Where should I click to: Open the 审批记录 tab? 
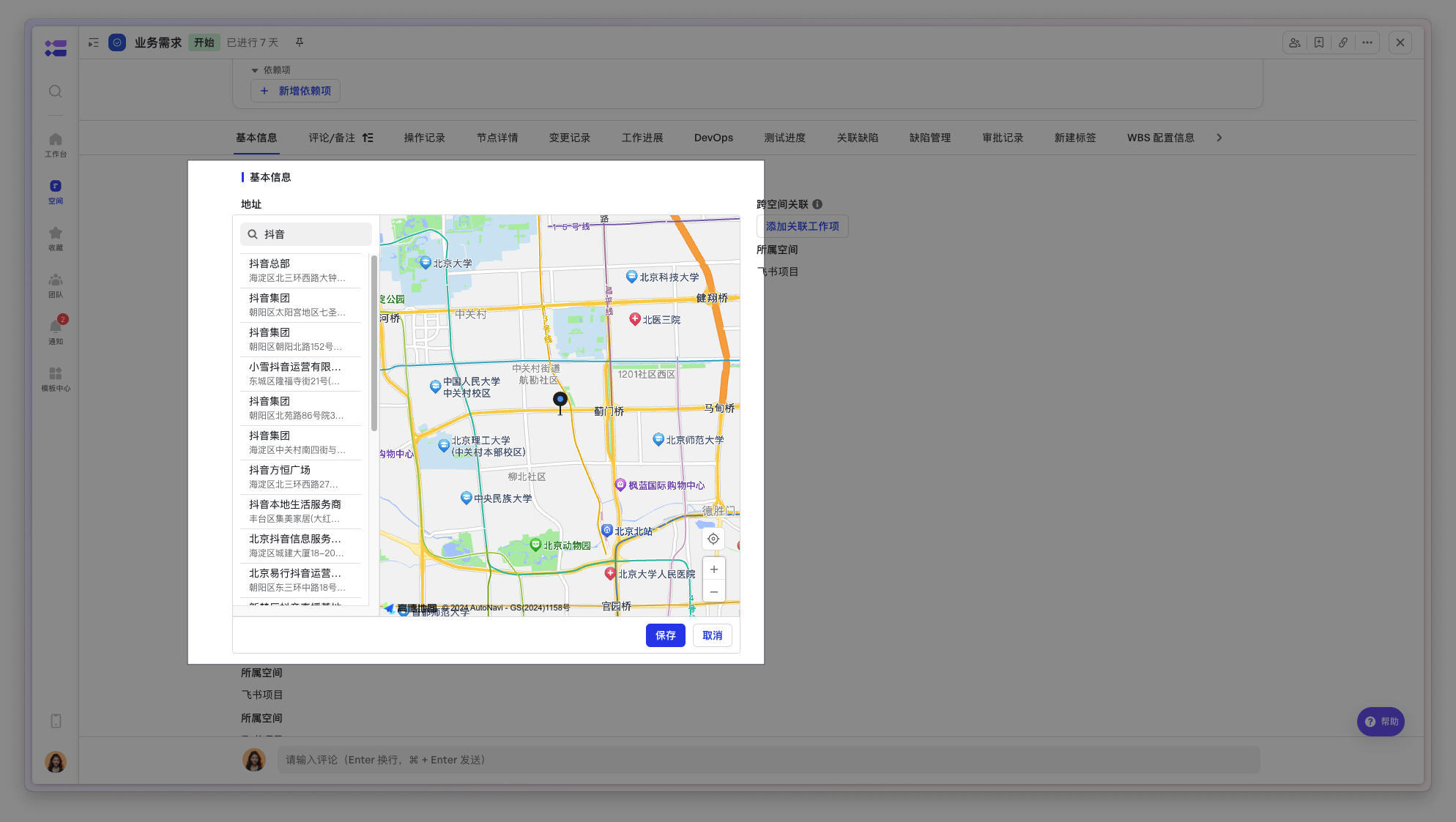click(x=1003, y=138)
